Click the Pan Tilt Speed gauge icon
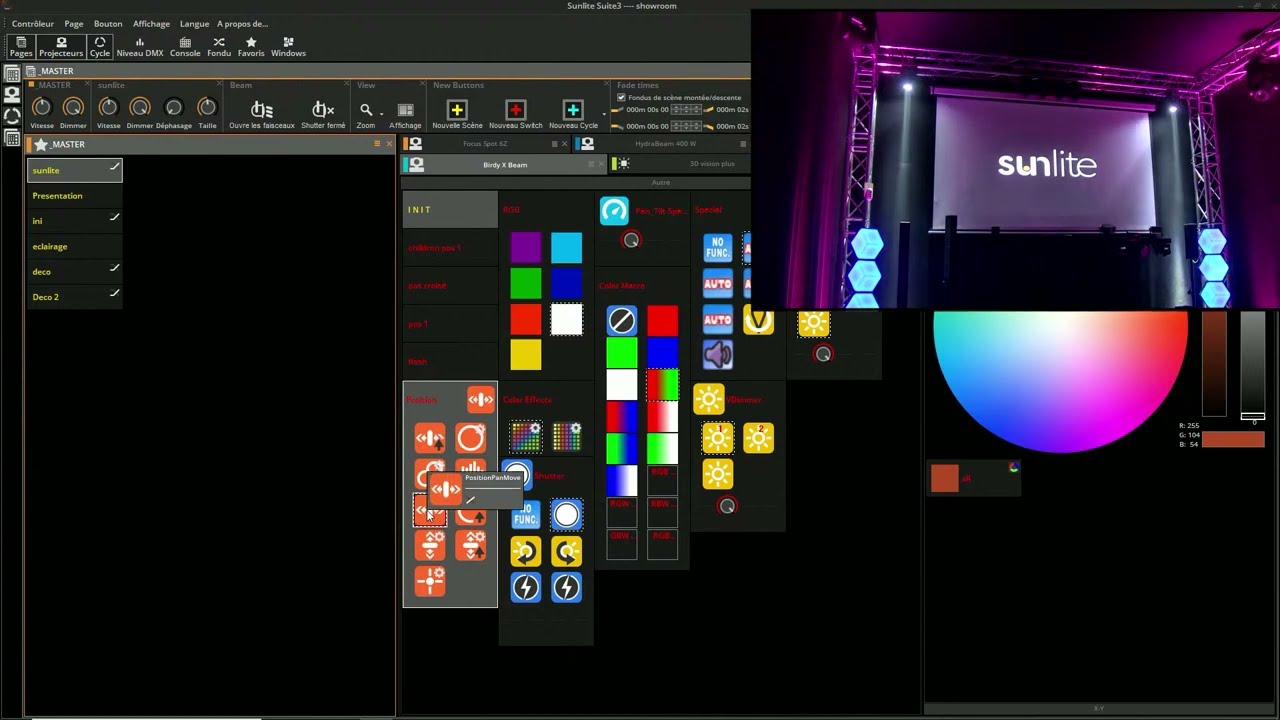This screenshot has width=1280, height=720. point(614,210)
